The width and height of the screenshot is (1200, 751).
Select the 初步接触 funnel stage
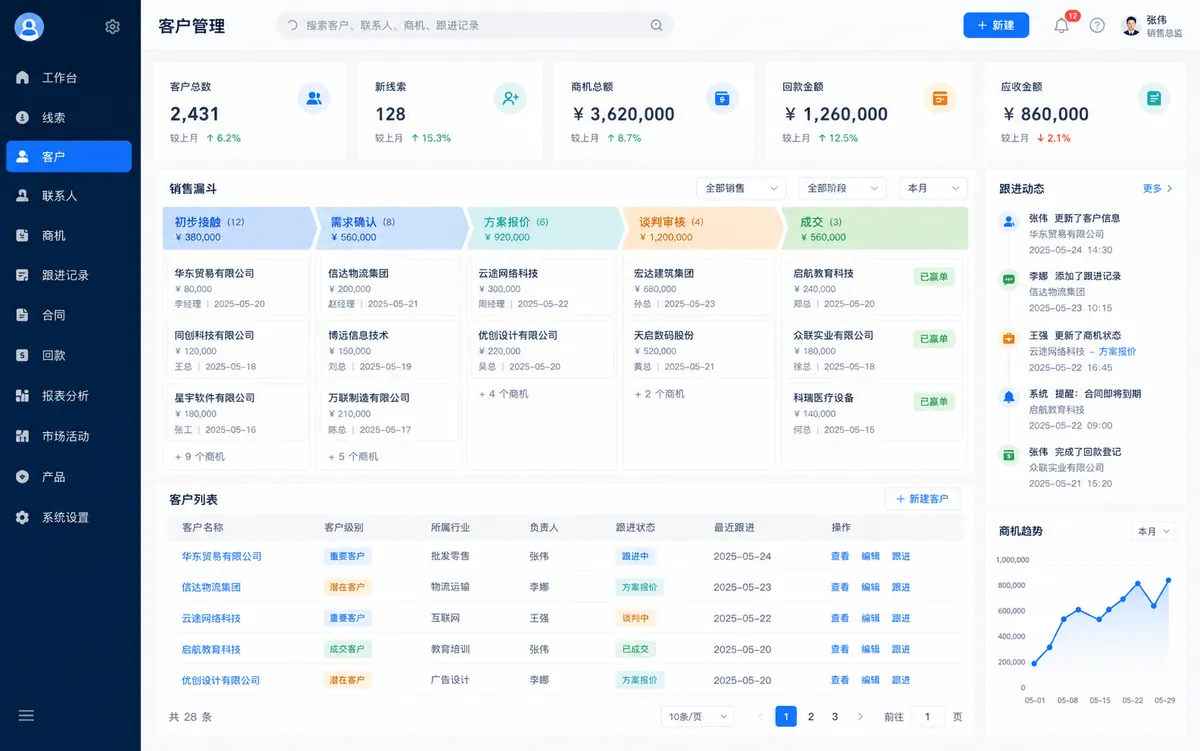[238, 229]
